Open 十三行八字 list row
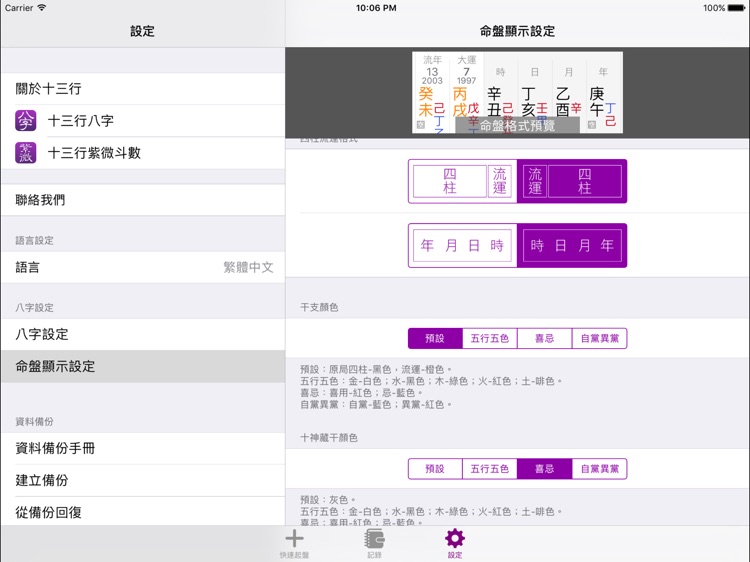Viewport: 750px width, 562px height. click(x=143, y=121)
